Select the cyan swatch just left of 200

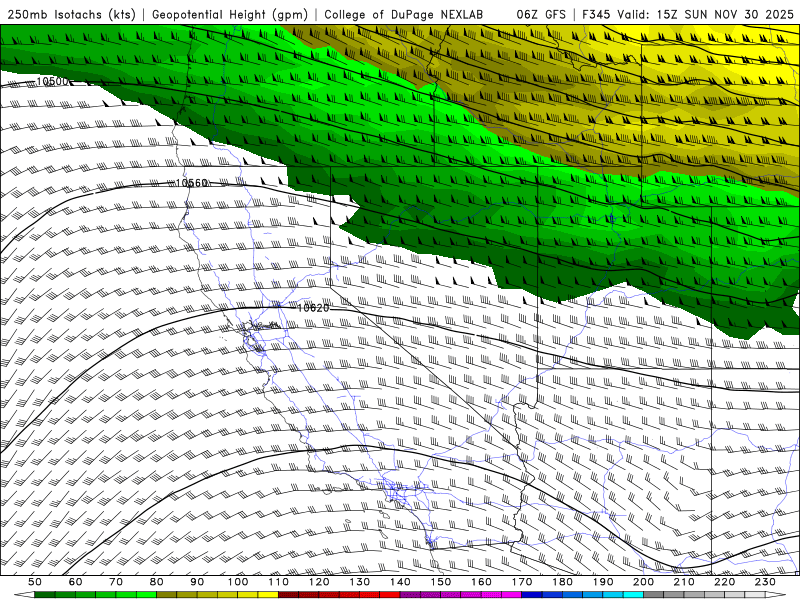[x=633, y=595]
